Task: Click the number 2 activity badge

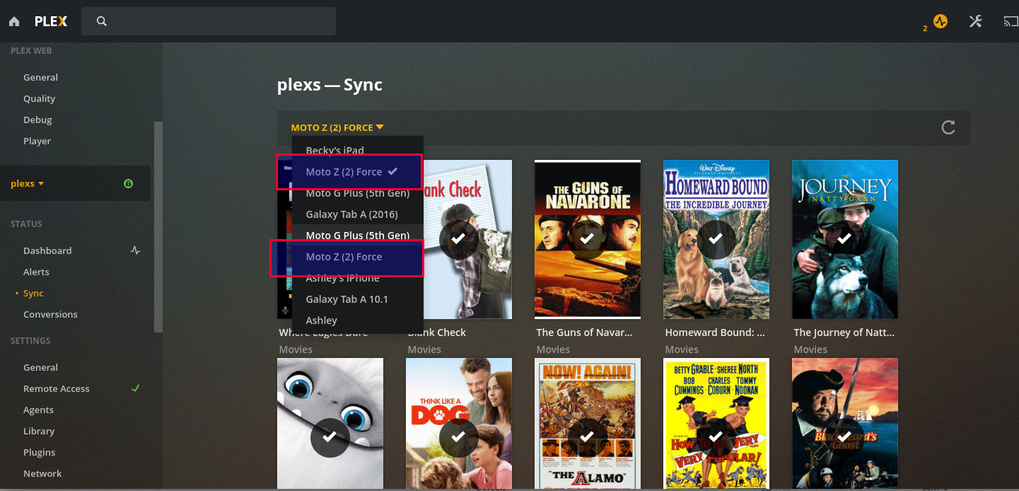Action: pyautogui.click(x=925, y=29)
